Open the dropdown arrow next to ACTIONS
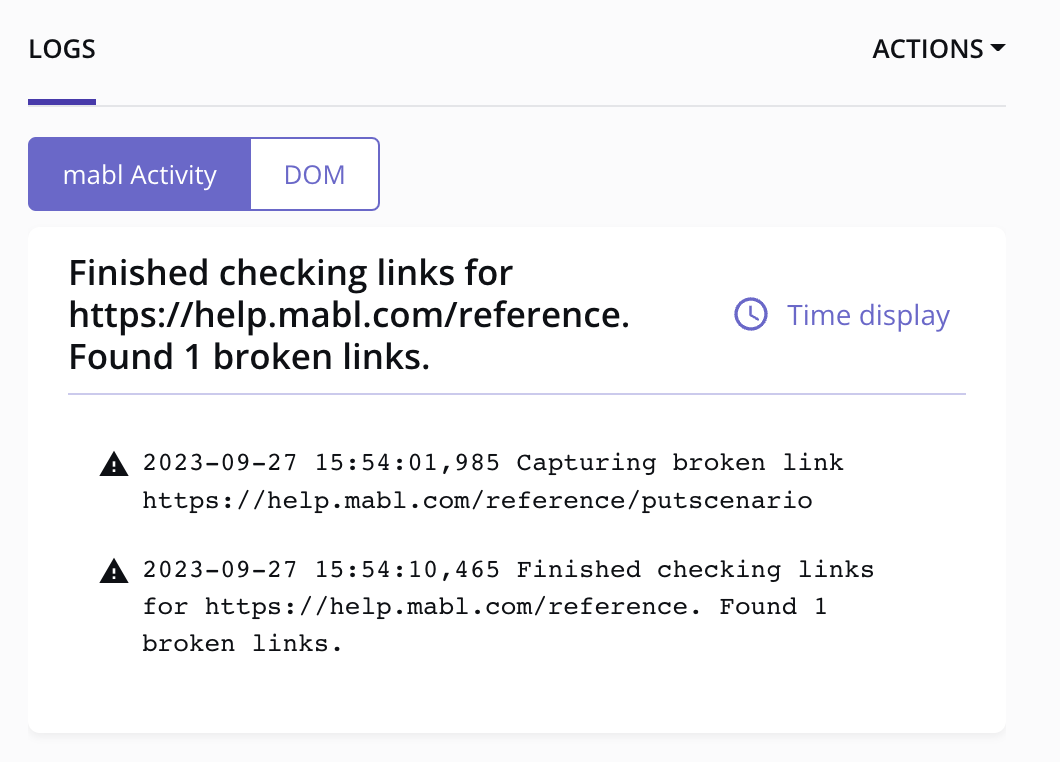This screenshot has width=1060, height=762. 999,48
